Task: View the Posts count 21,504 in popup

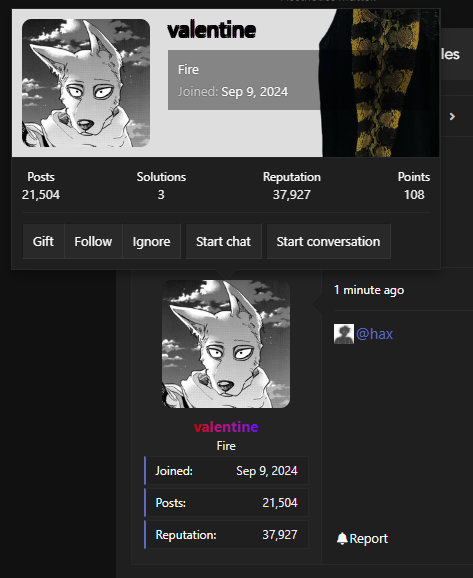Action: tap(41, 195)
